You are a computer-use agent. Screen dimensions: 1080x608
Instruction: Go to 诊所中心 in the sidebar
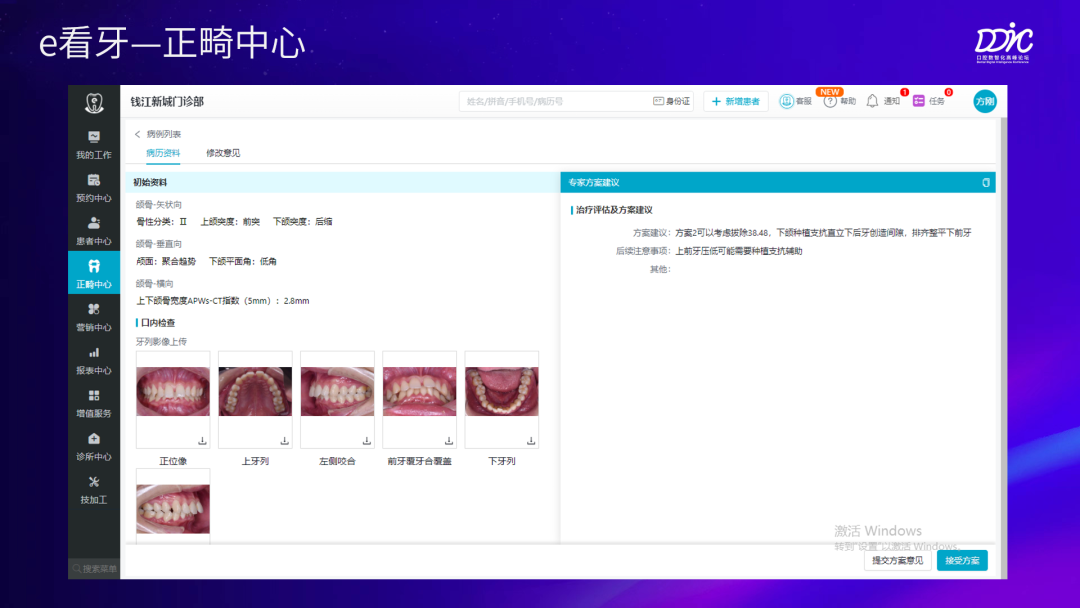94,447
